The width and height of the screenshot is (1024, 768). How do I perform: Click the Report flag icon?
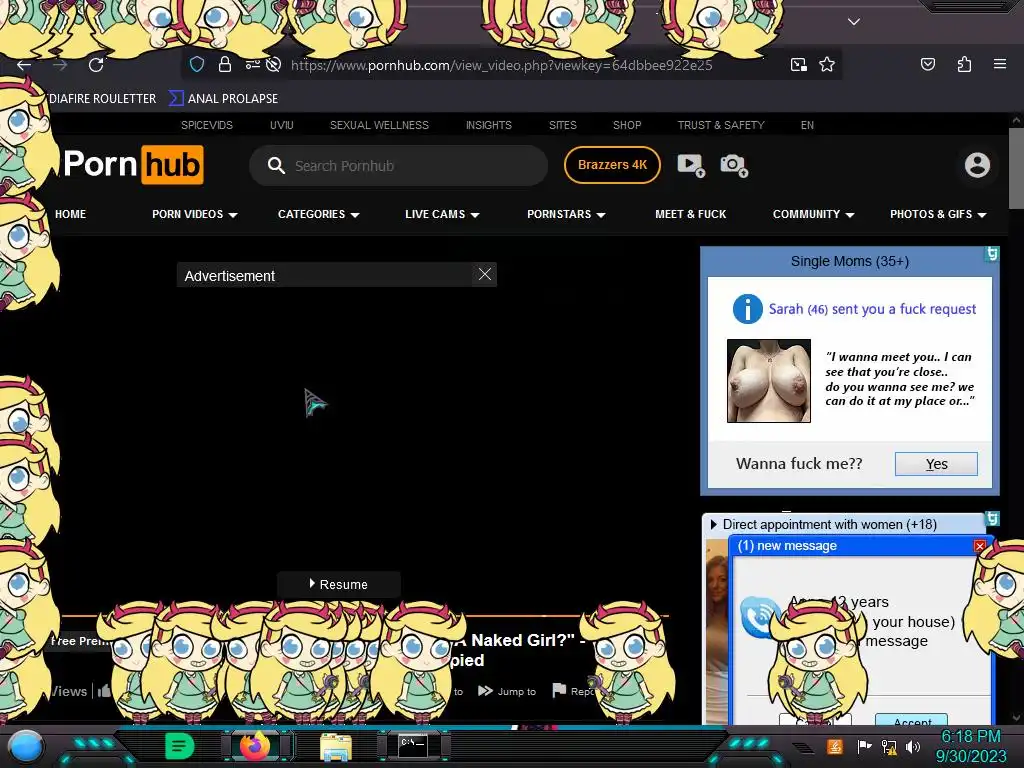coord(559,690)
